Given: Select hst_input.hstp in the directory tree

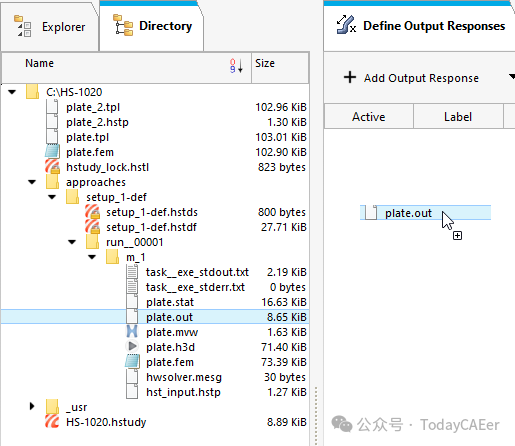Looking at the screenshot, I should point(183,392).
